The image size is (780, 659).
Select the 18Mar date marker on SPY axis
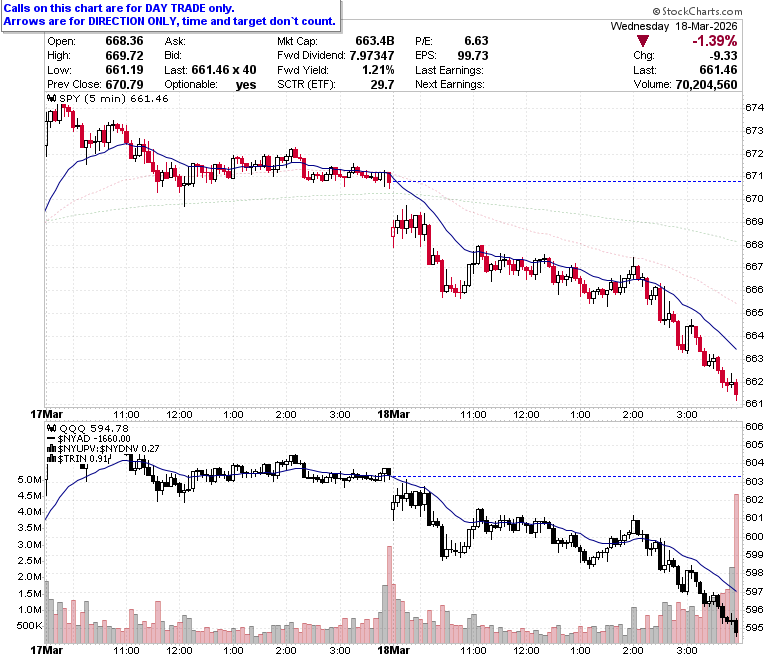393,414
